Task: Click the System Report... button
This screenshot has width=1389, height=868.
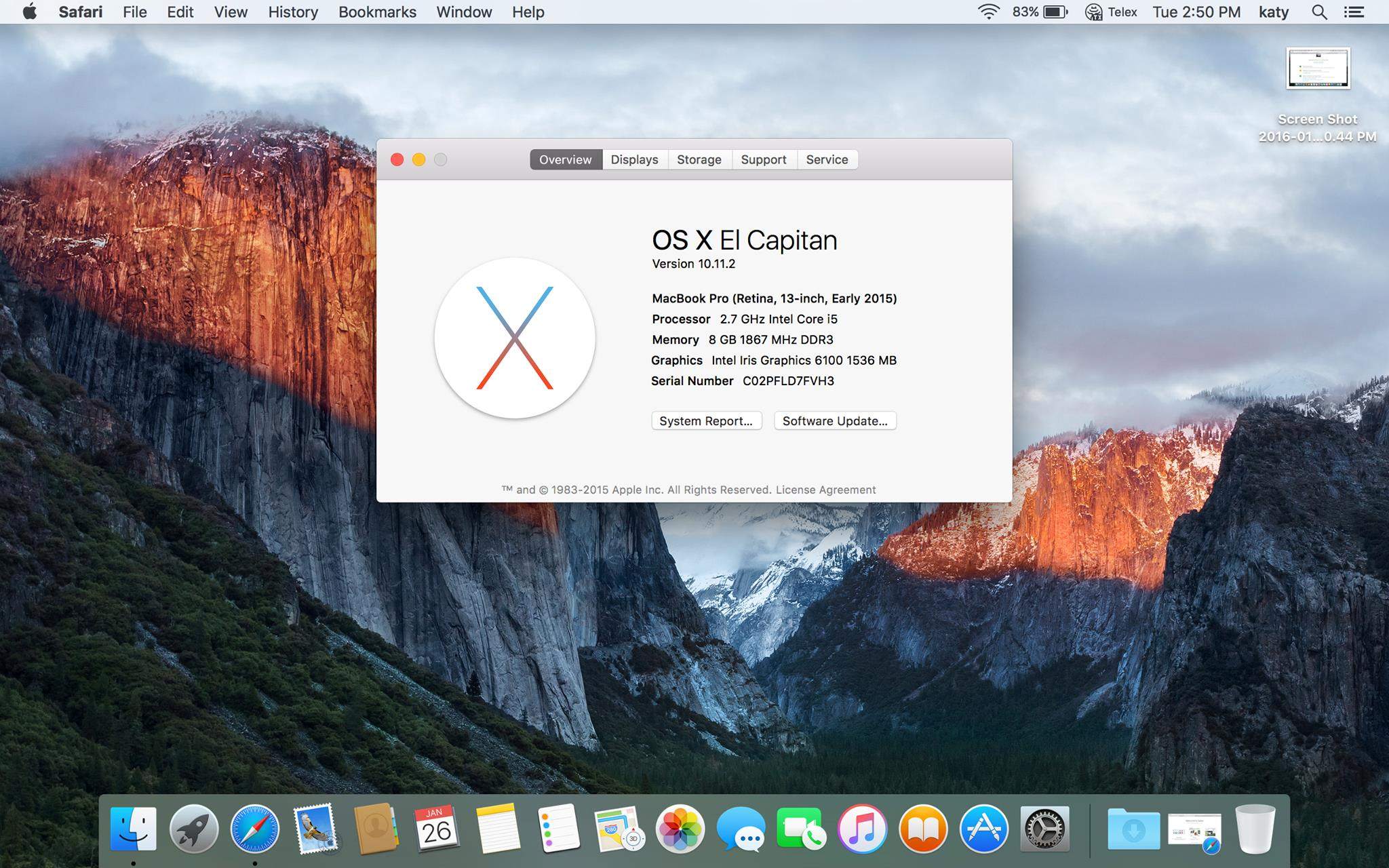Action: 706,421
